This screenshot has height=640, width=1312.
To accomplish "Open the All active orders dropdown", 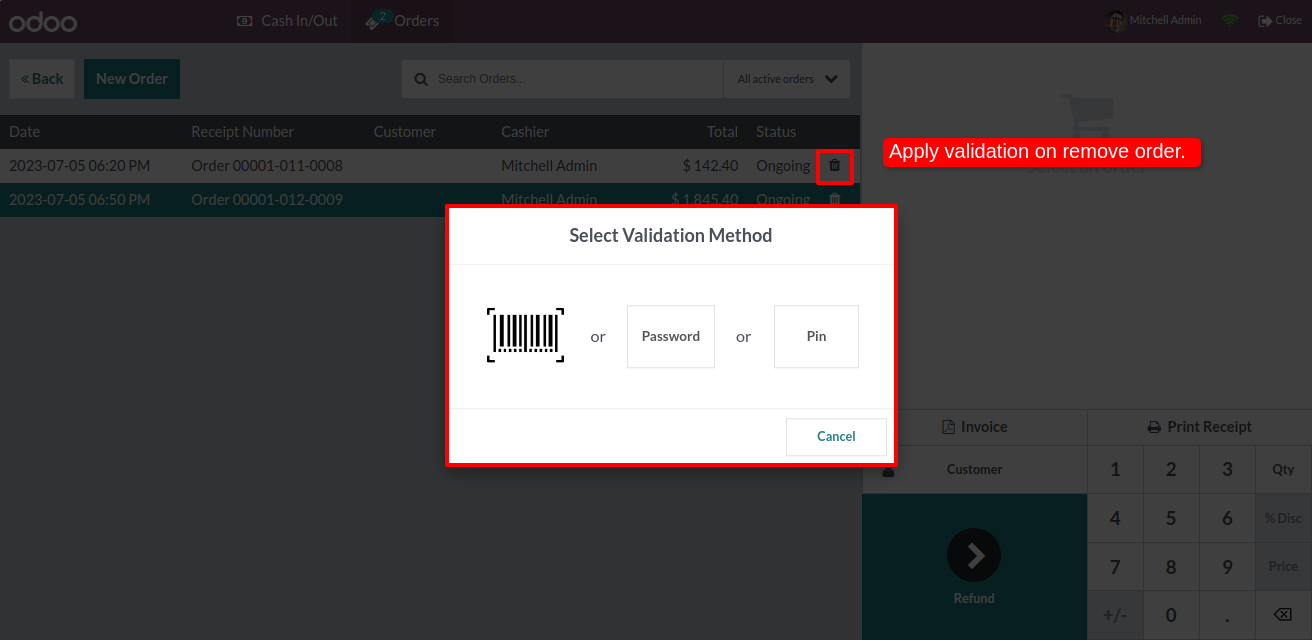I will [787, 79].
